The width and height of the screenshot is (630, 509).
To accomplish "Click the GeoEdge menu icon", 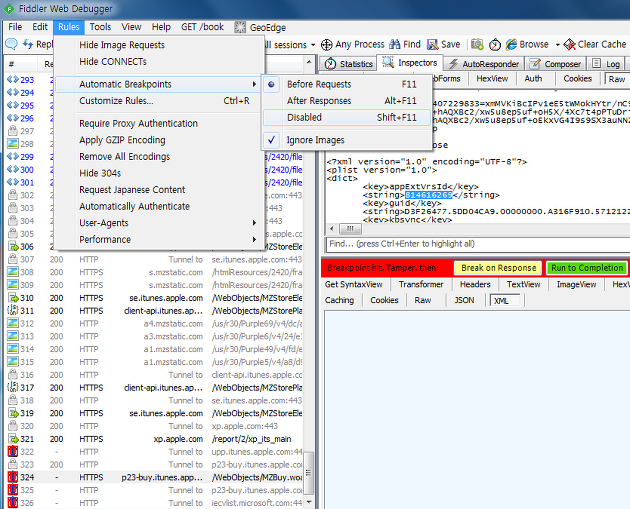I will tap(240, 27).
